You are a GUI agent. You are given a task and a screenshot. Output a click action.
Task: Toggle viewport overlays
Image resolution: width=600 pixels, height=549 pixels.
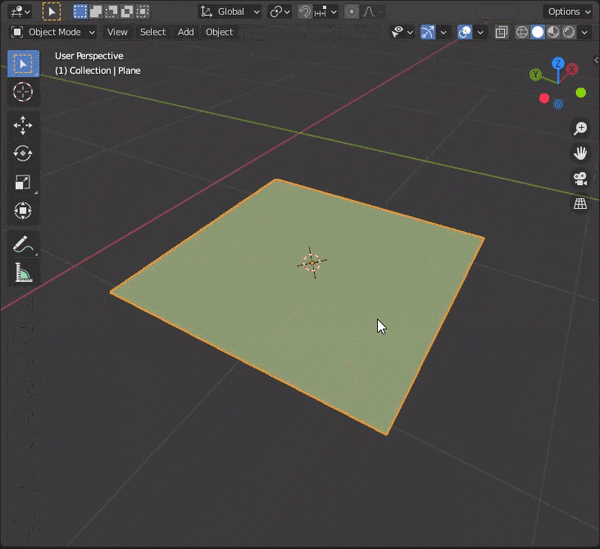[x=465, y=32]
